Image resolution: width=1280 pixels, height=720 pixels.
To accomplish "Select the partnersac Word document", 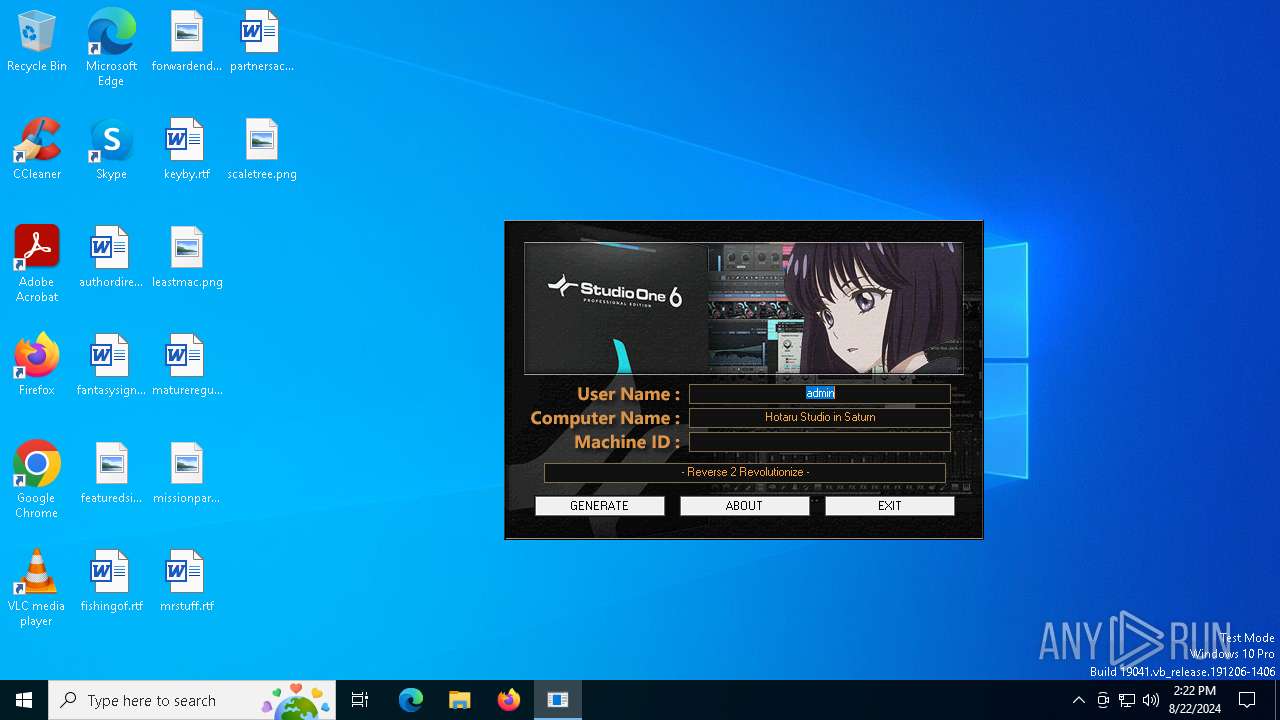I will [262, 42].
